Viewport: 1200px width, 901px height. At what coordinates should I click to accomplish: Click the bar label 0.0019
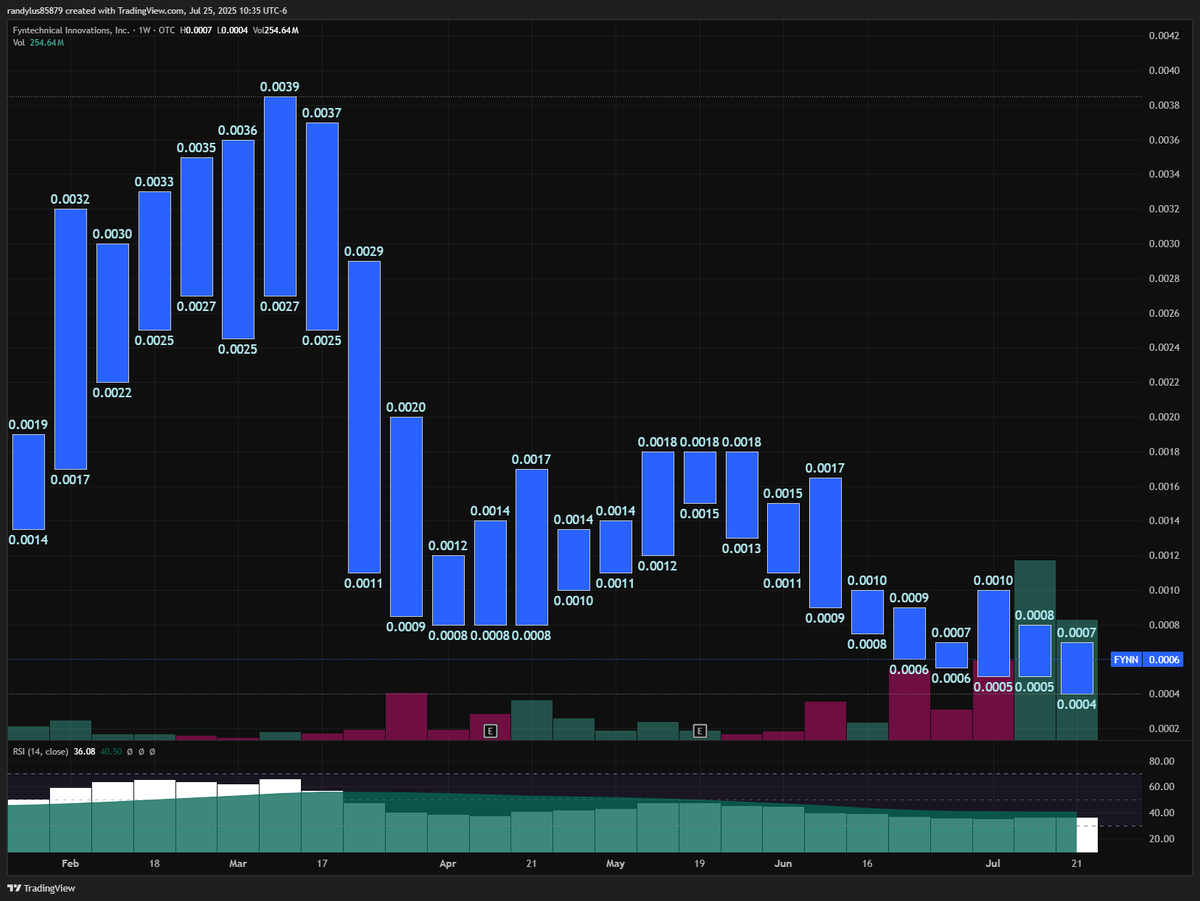(28, 424)
